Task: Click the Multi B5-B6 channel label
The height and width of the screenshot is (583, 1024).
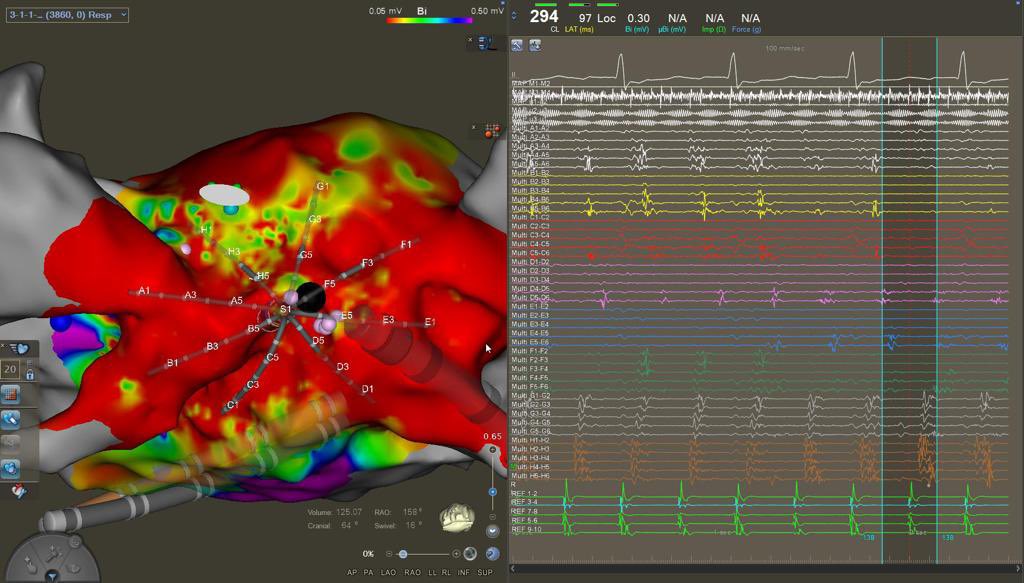Action: coord(531,209)
